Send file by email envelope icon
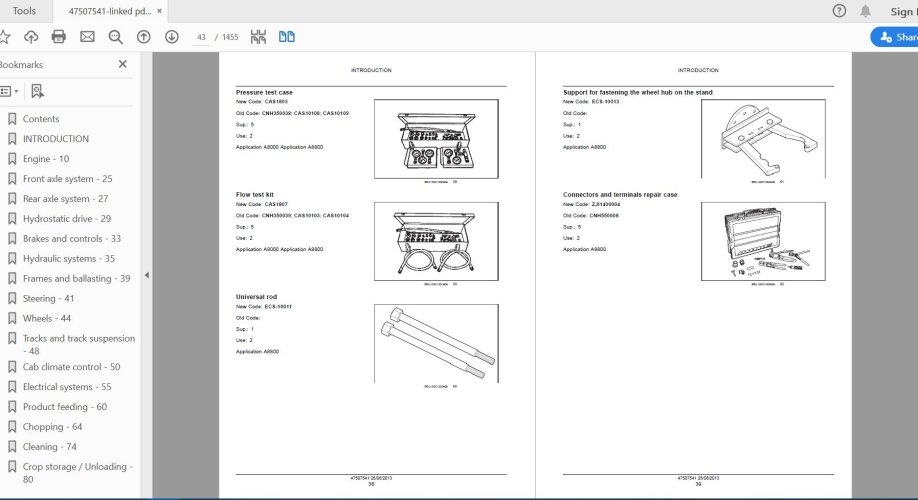The image size is (918, 500). coord(87,37)
